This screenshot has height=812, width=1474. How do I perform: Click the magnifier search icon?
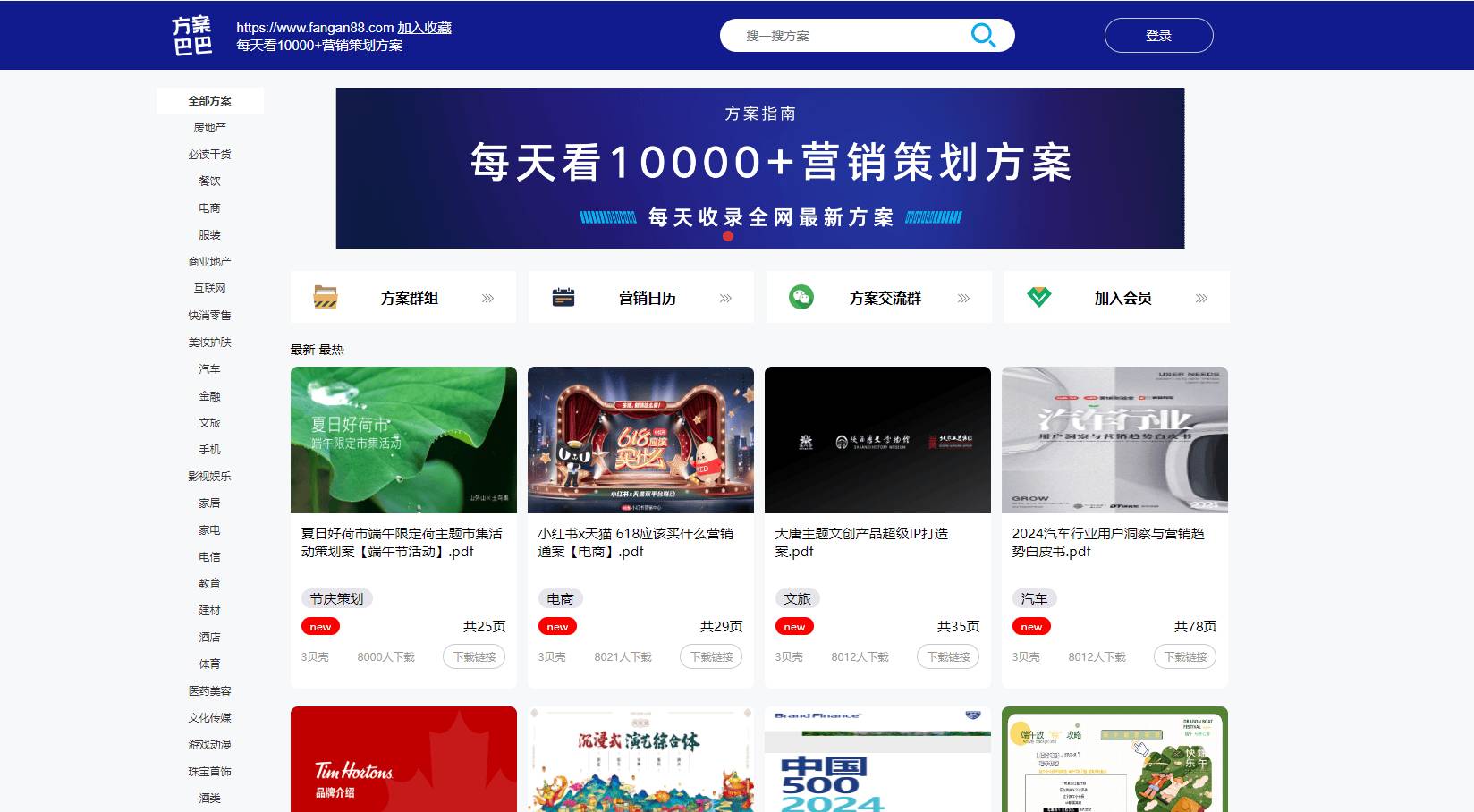(984, 35)
